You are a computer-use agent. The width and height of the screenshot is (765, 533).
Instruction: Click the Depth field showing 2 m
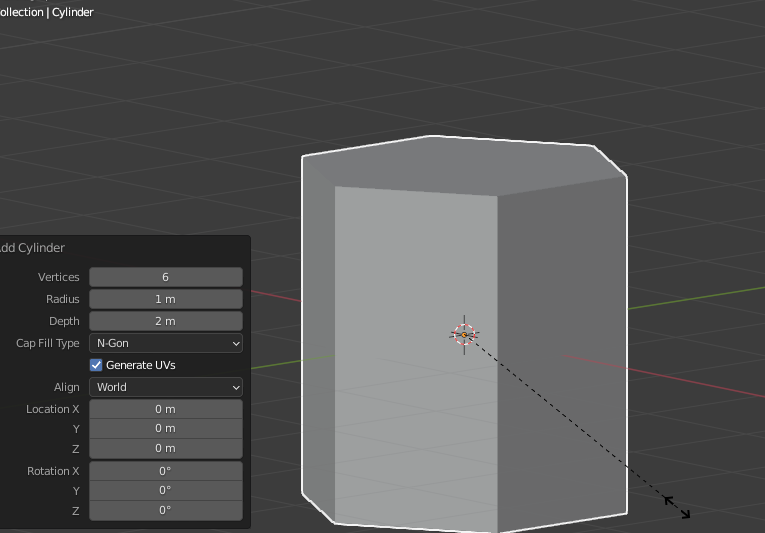click(x=165, y=321)
